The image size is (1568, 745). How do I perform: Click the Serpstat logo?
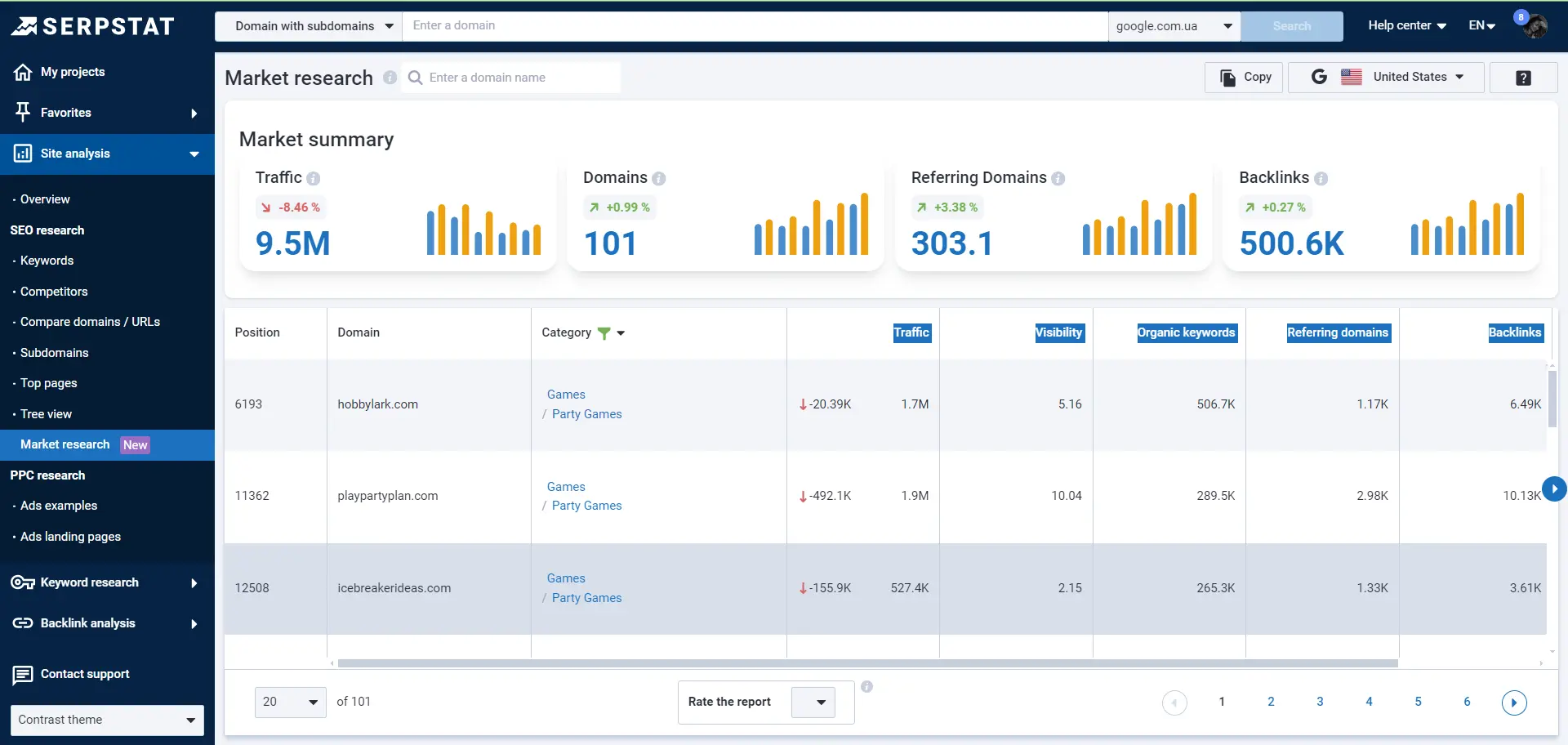click(92, 25)
